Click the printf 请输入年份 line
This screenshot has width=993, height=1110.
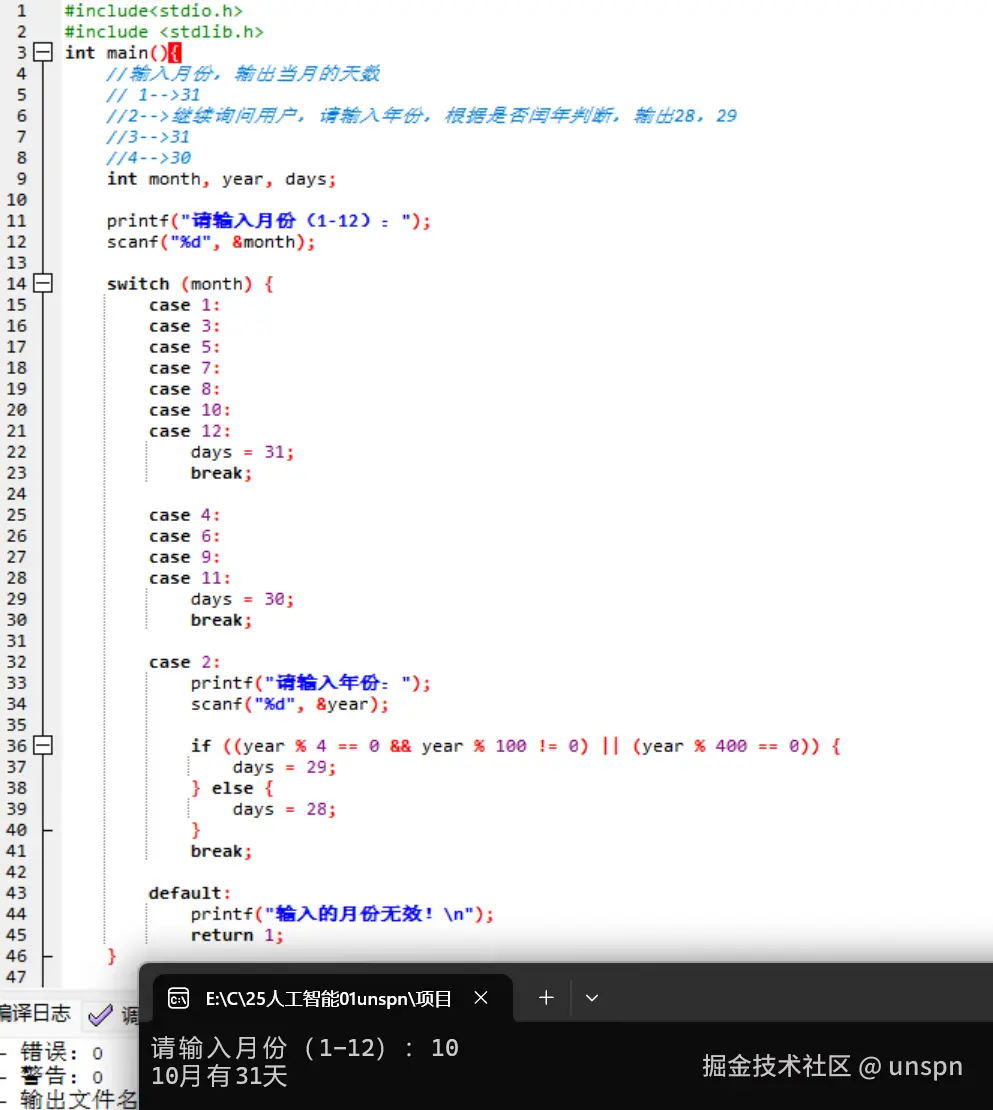click(310, 683)
